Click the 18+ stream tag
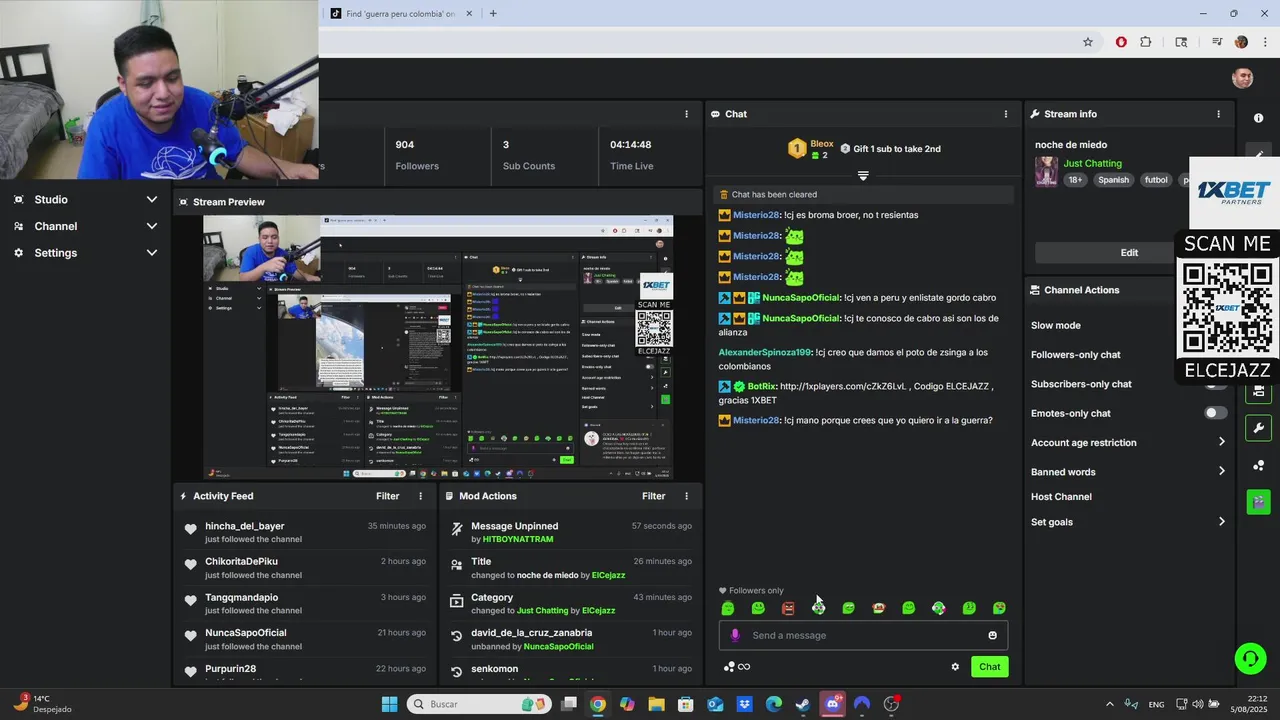 click(x=1075, y=180)
